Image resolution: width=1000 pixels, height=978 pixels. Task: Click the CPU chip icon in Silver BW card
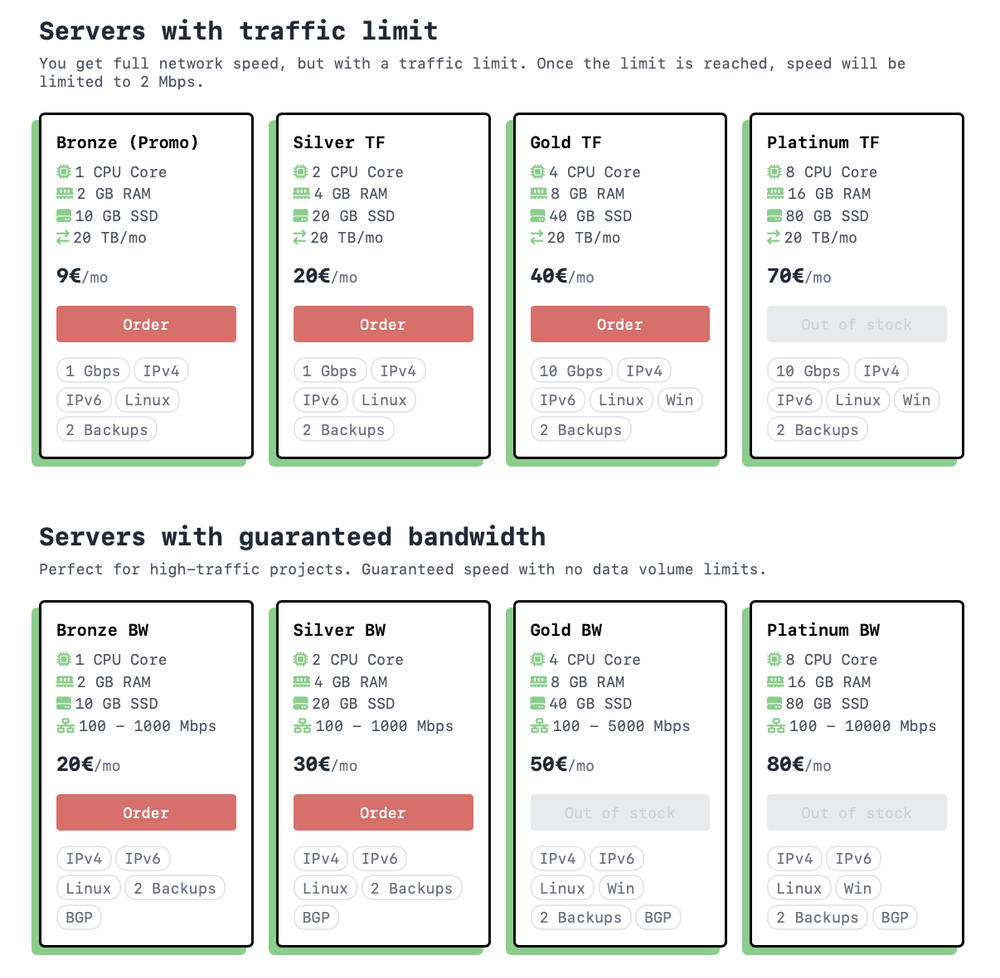(301, 660)
